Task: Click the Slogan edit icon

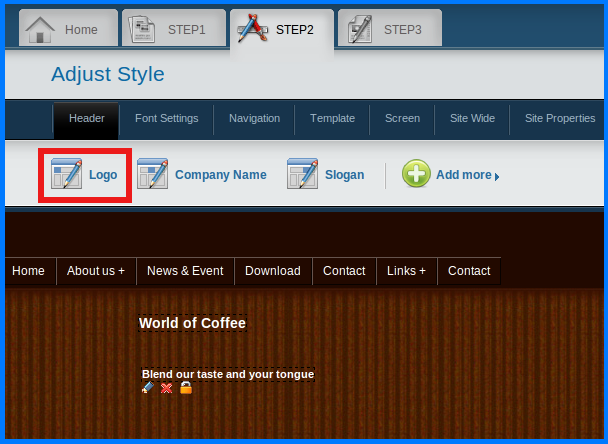Action: 302,173
